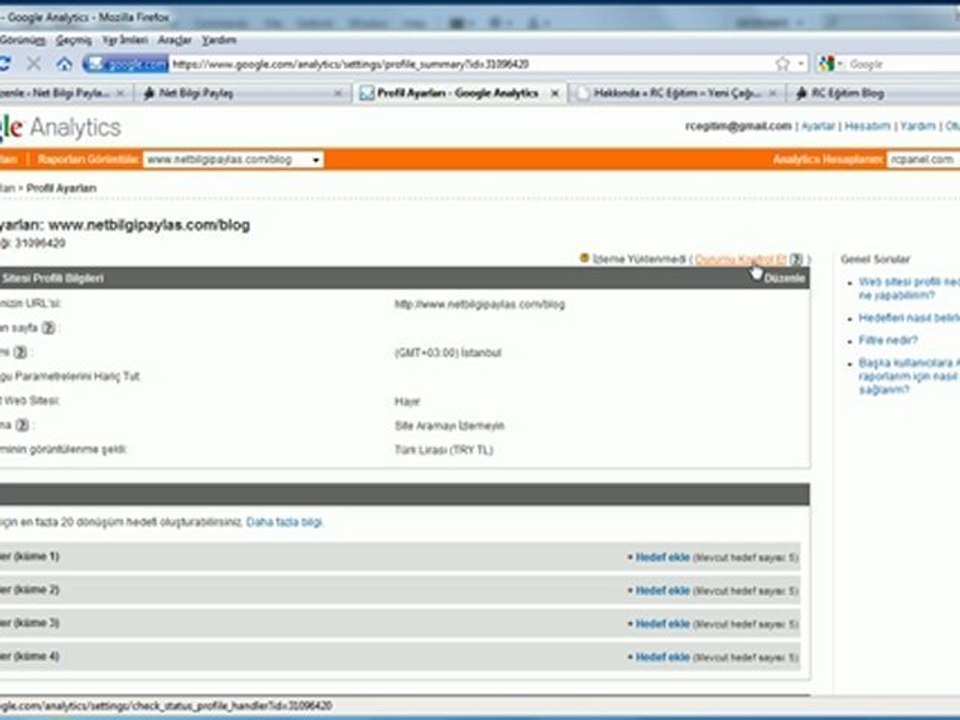Open help icon beside 'Durumu Kontrol Et'
Viewport: 960px width, 720px height.
[x=795, y=259]
